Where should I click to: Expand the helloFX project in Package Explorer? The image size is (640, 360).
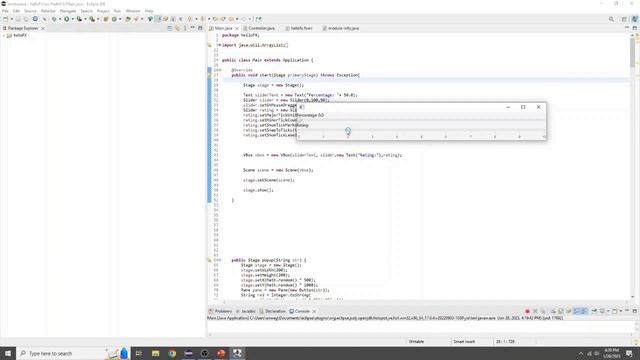click(x=4, y=36)
